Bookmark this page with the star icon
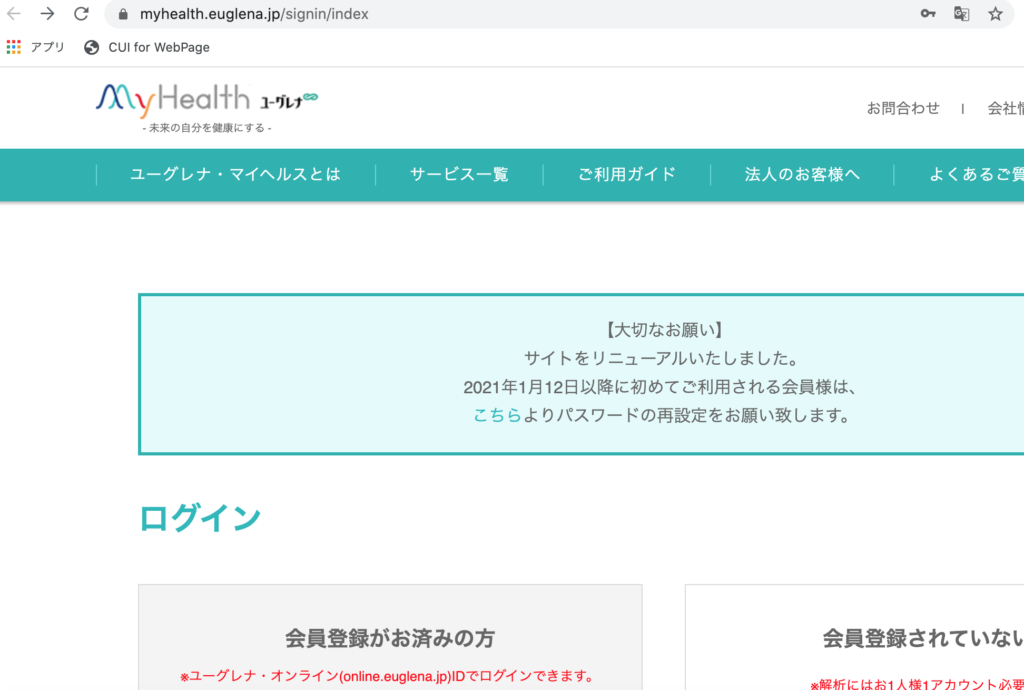The height and width of the screenshot is (690, 1024). [995, 14]
